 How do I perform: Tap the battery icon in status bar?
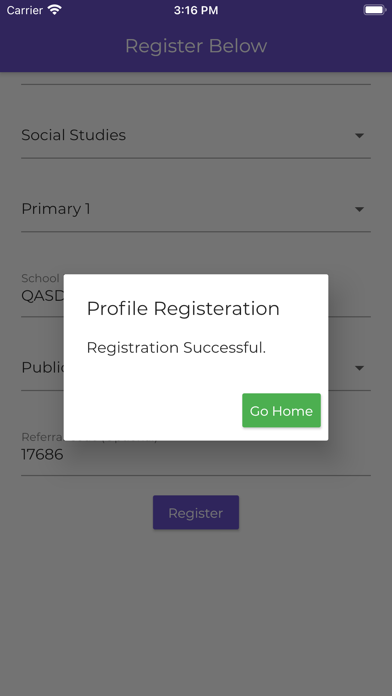(375, 10)
